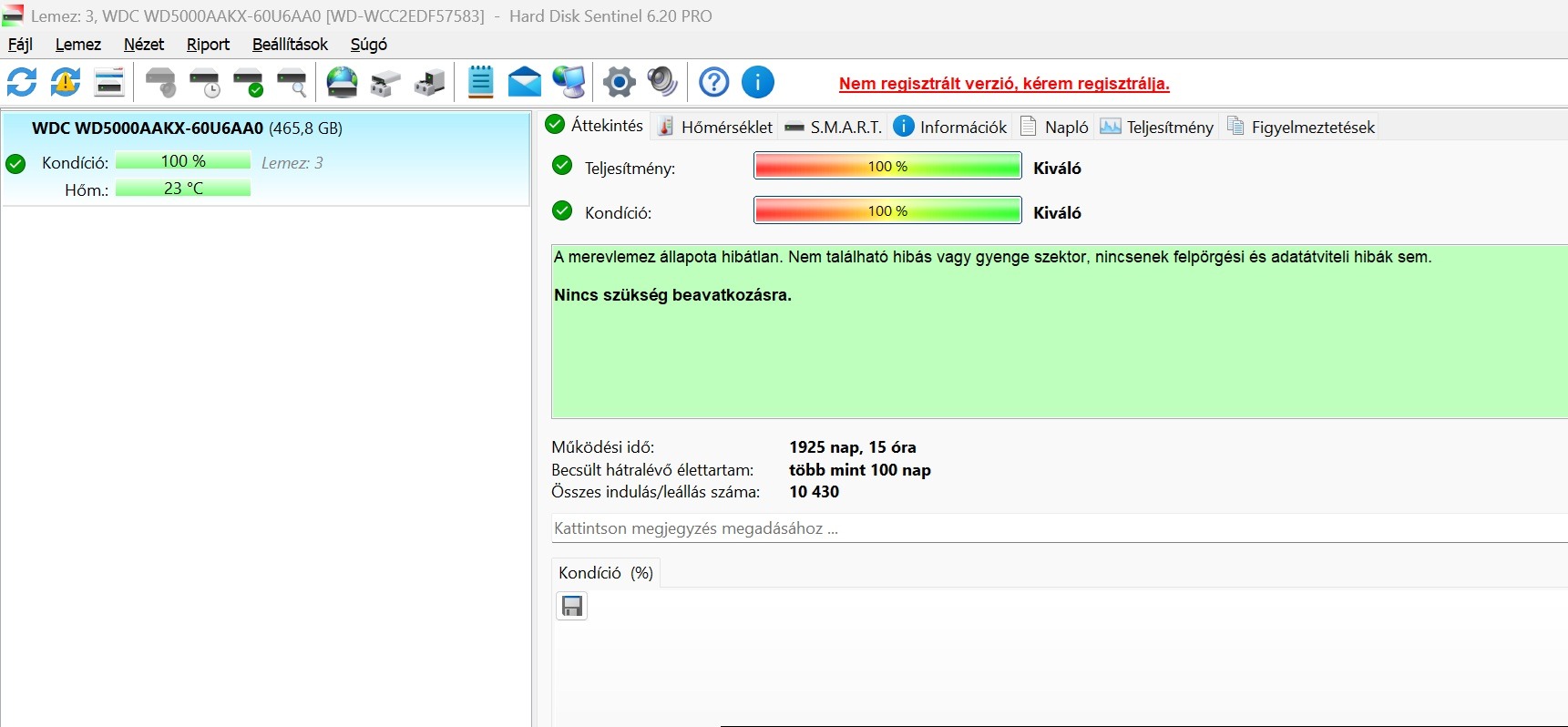Screen dimensions: 1568x727
Task: Click the left-panel Kondíció 100 % green bar
Action: point(183,161)
